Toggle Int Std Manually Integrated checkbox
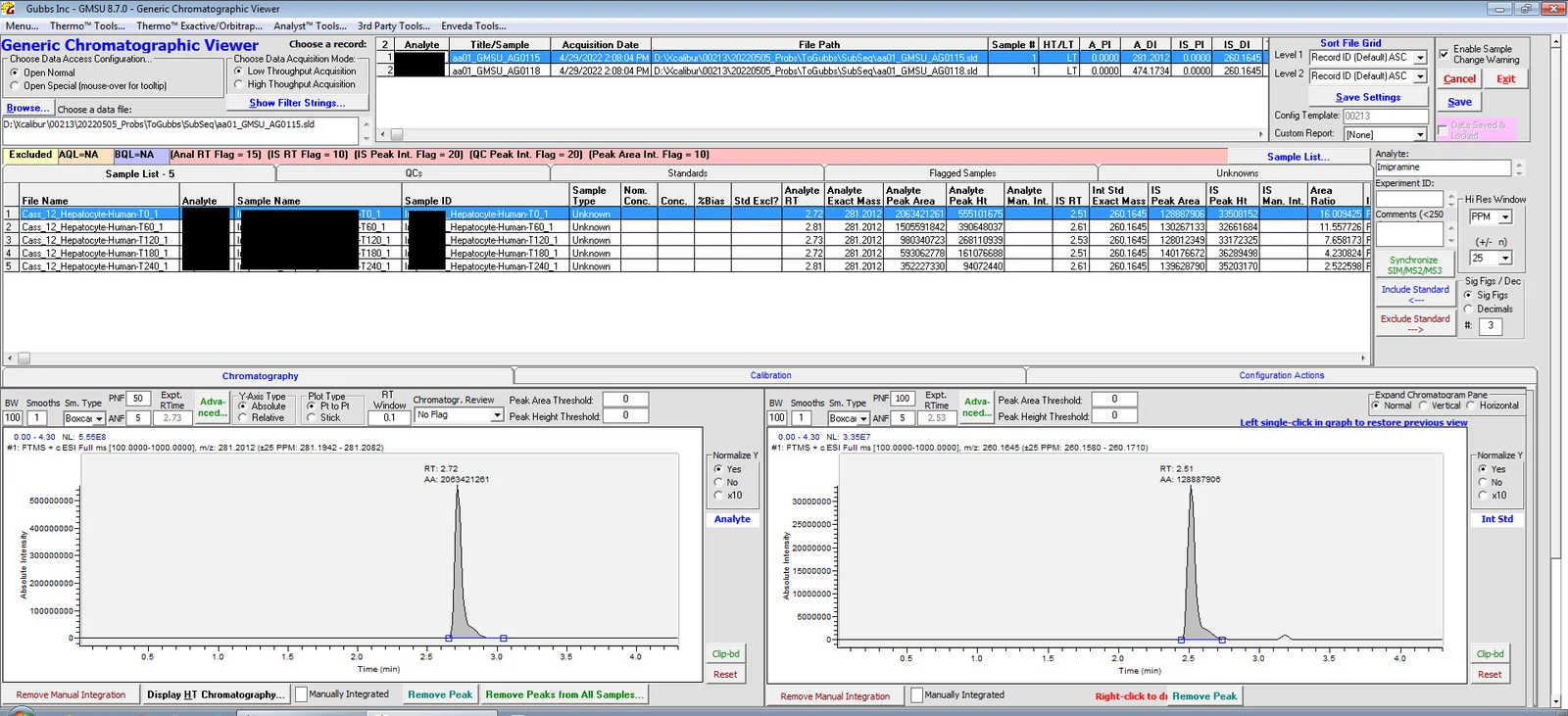 [917, 695]
